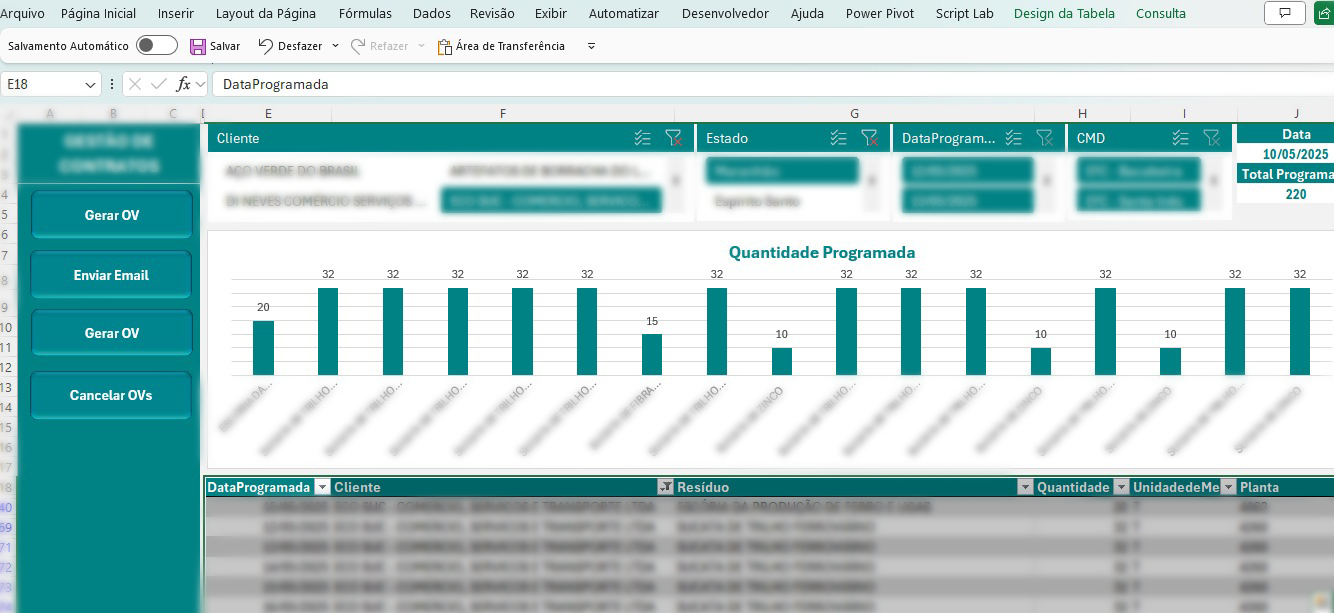This screenshot has width=1334, height=613.
Task: Open the Dados ribbon tab
Action: pos(432,13)
